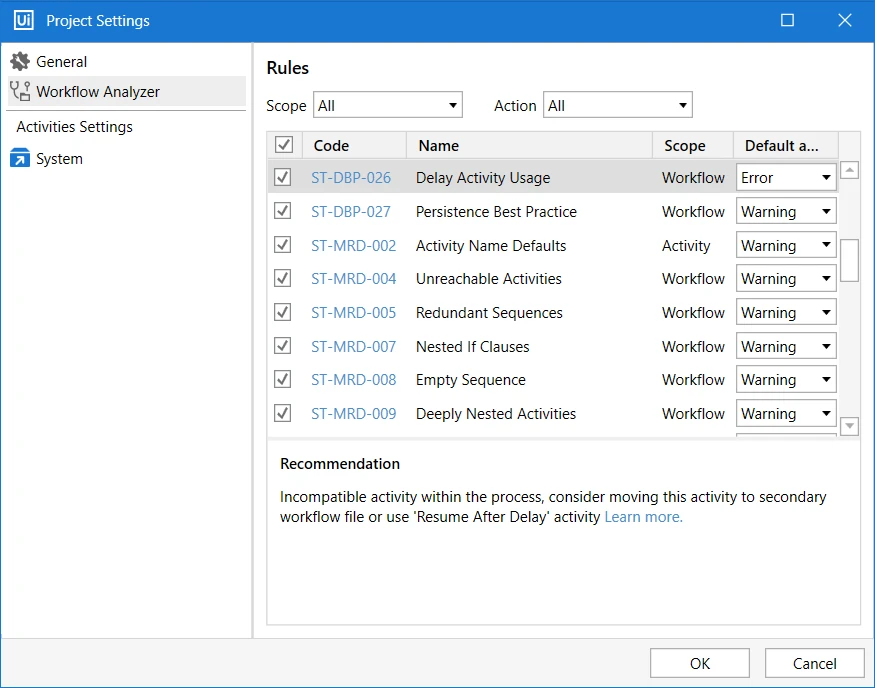Toggle the ST-MRD-009 rule checkbox
875x688 pixels.
pyautogui.click(x=282, y=413)
